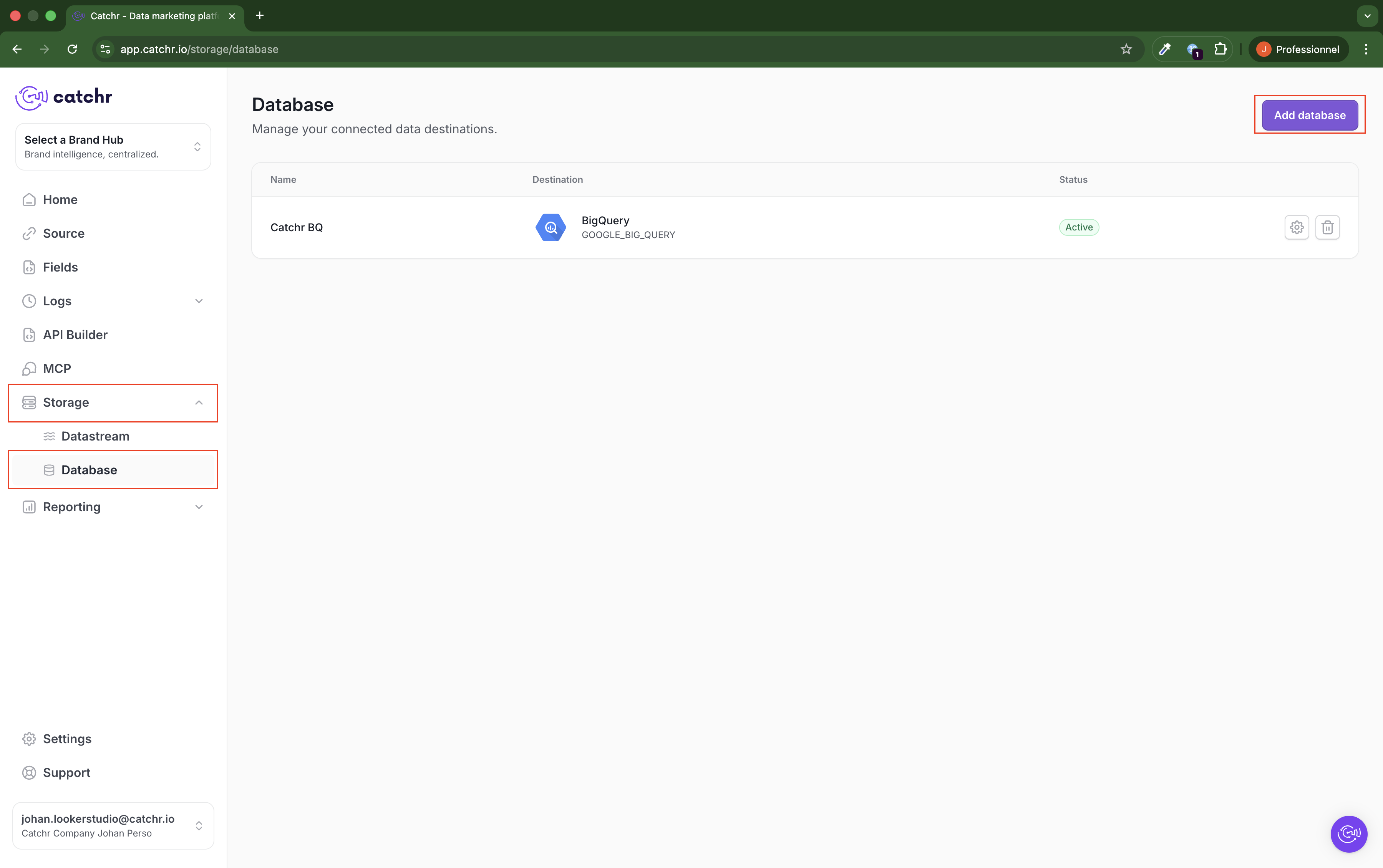
Task: Open browser extensions puzzle icon
Action: tap(1220, 50)
